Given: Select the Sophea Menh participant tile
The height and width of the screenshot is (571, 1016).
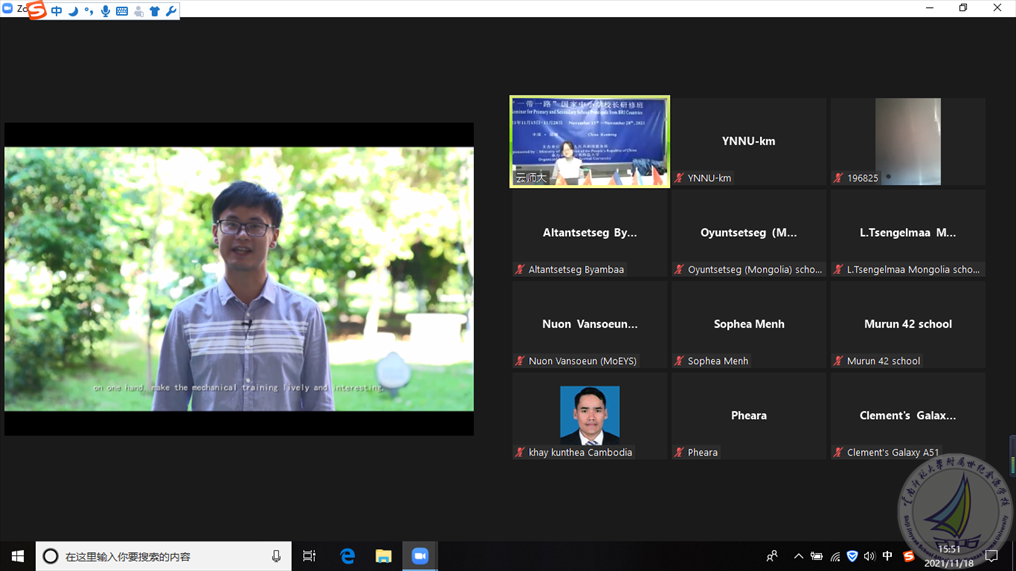Looking at the screenshot, I should coord(748,324).
